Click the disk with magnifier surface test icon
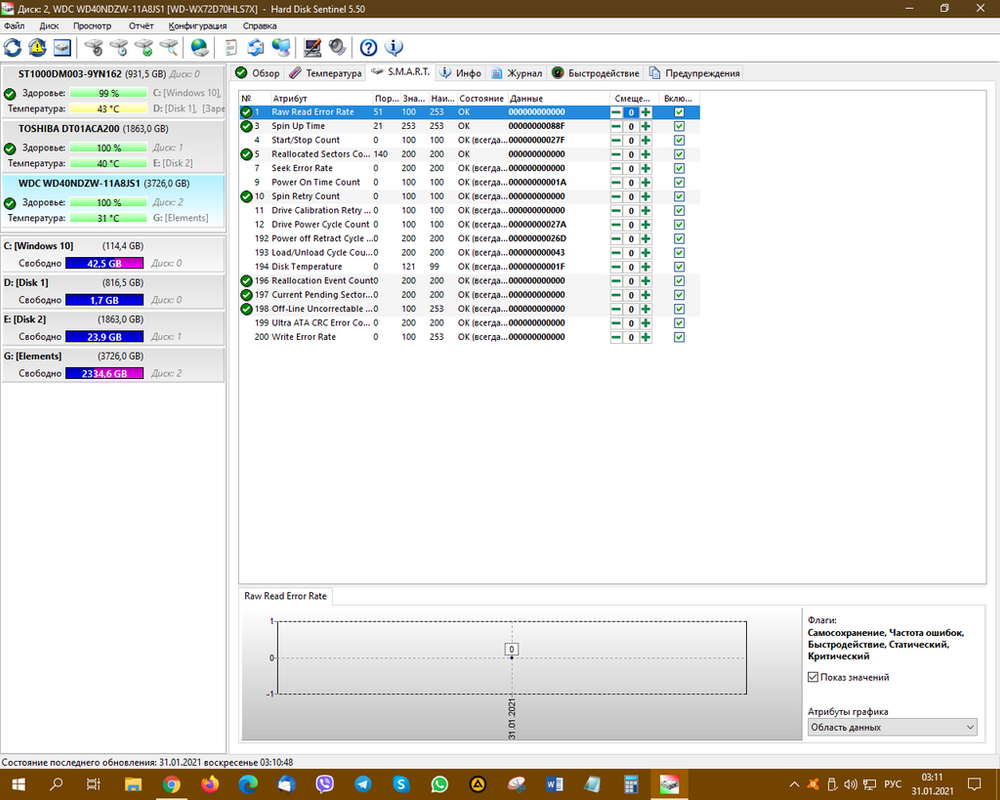Screen dimensions: 1000x800 (x=168, y=47)
